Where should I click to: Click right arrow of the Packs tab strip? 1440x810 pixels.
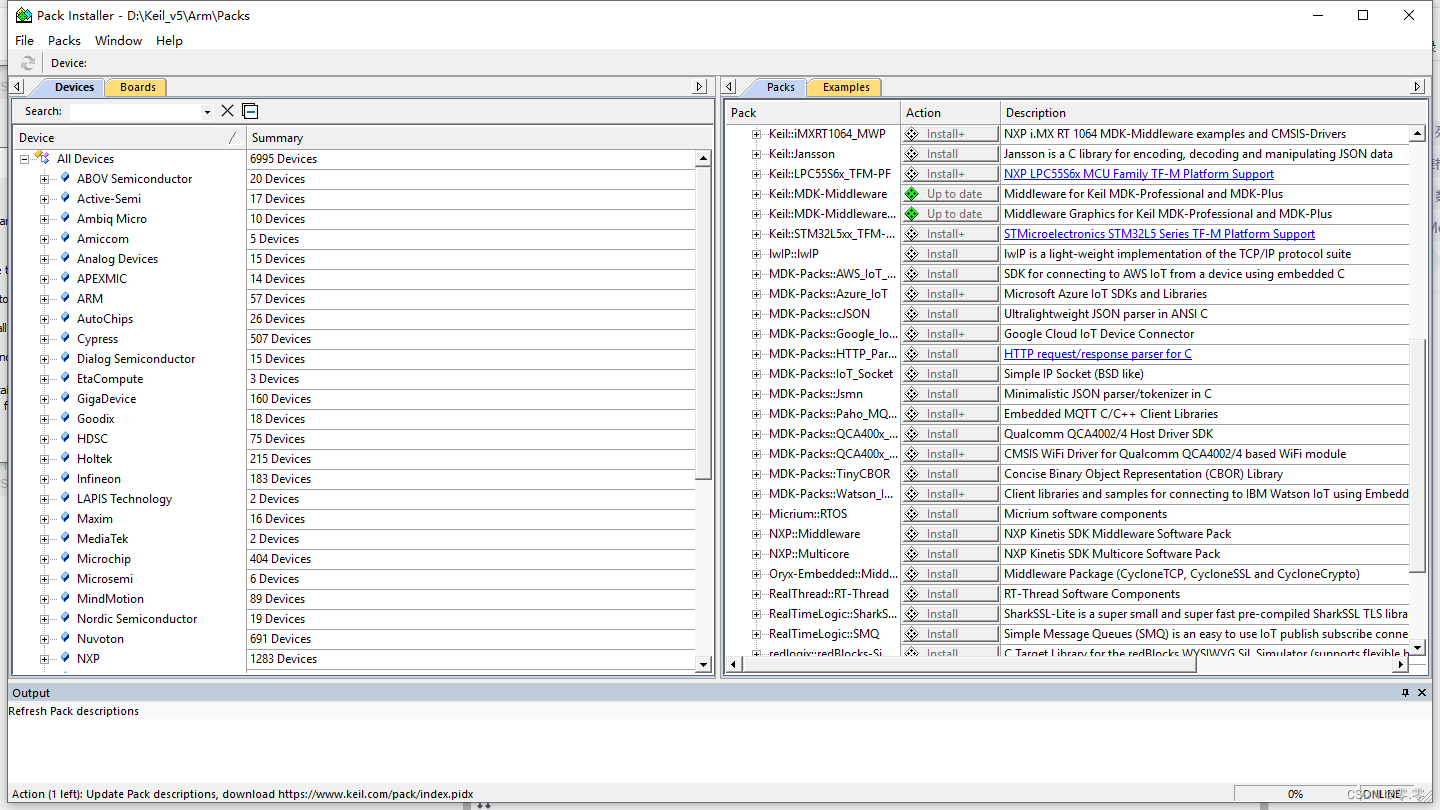1418,87
